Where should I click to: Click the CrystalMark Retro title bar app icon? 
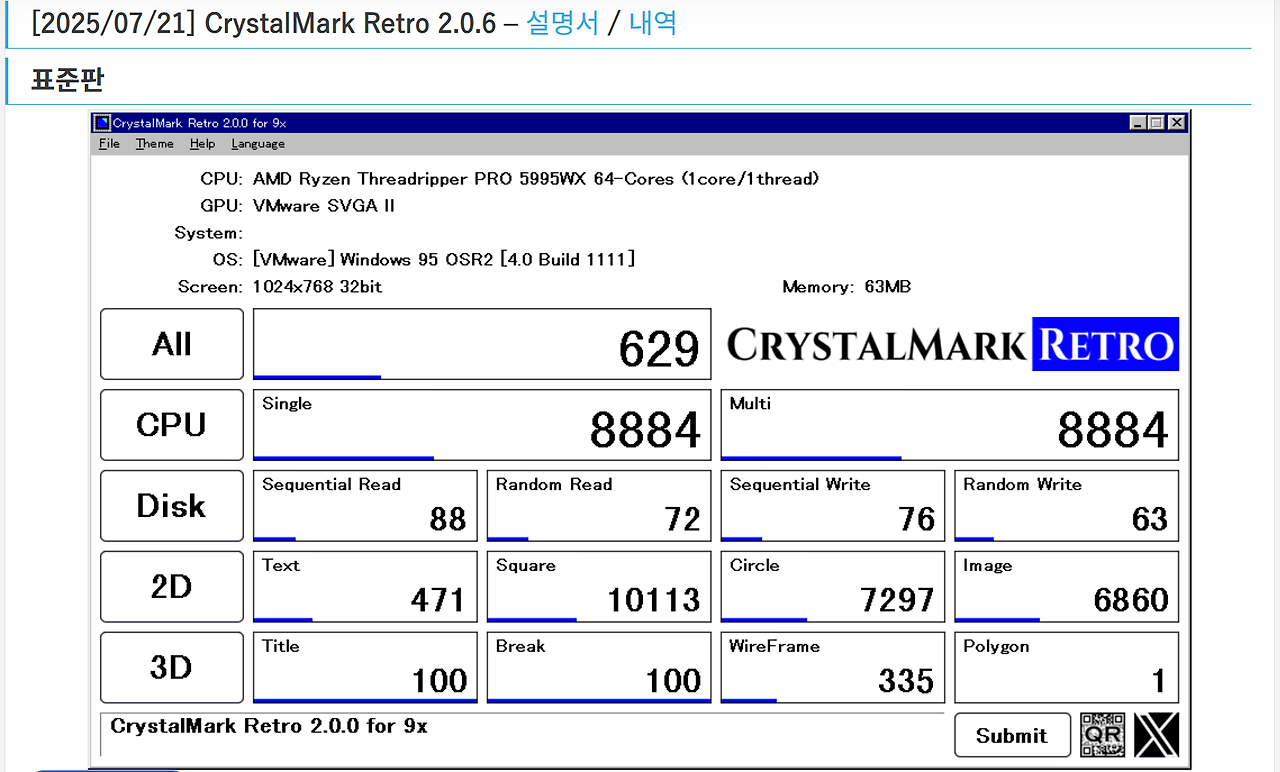click(x=102, y=123)
